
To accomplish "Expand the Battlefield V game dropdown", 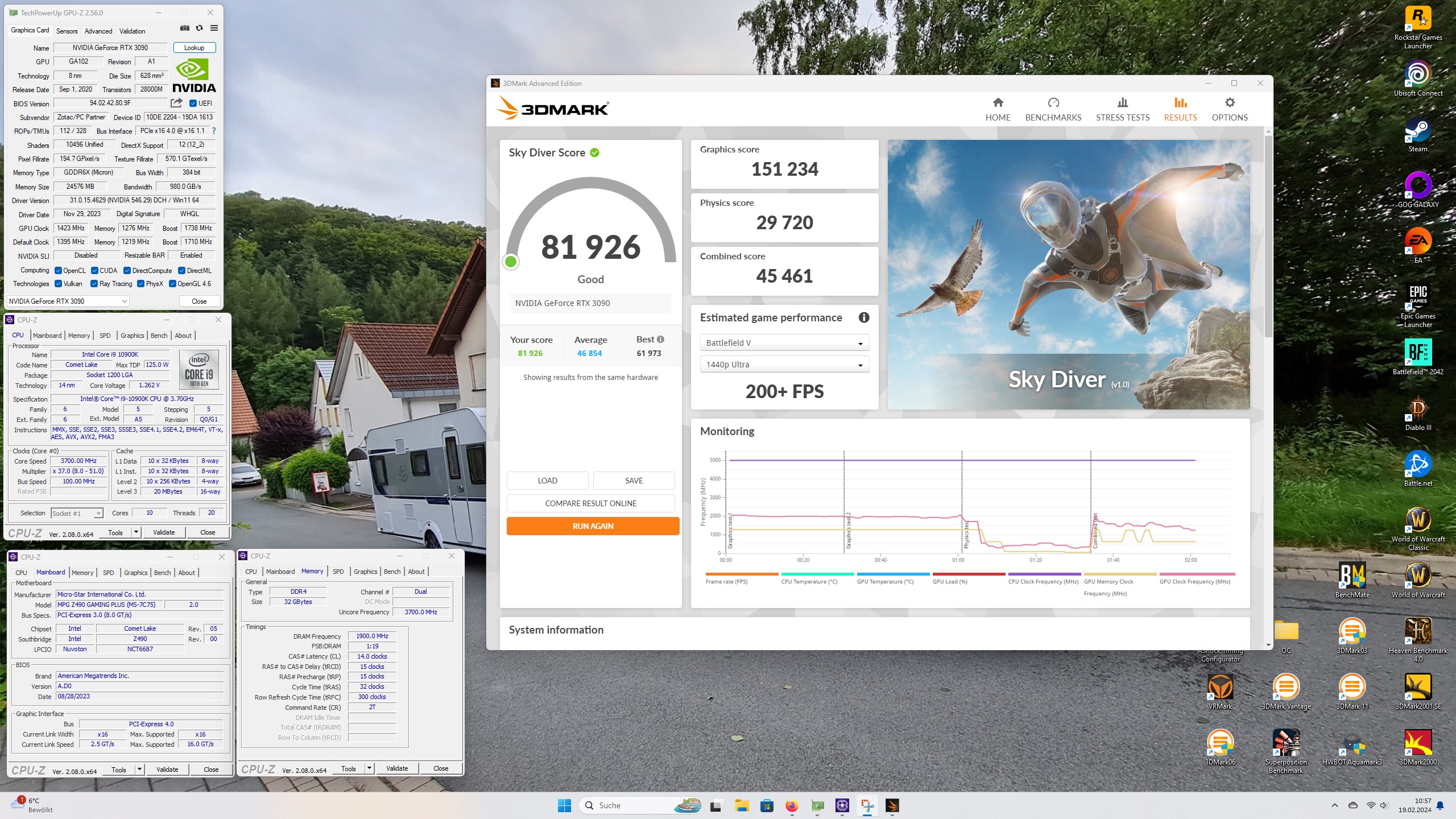I will click(784, 343).
